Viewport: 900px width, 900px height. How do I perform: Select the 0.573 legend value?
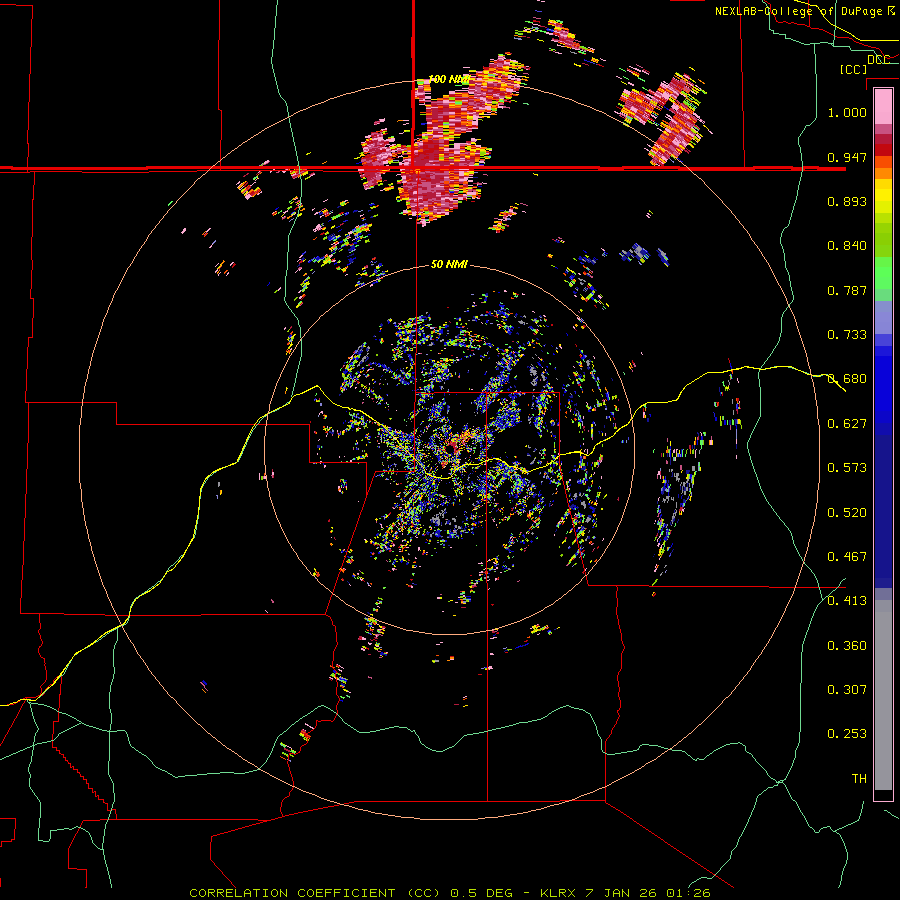coord(847,468)
